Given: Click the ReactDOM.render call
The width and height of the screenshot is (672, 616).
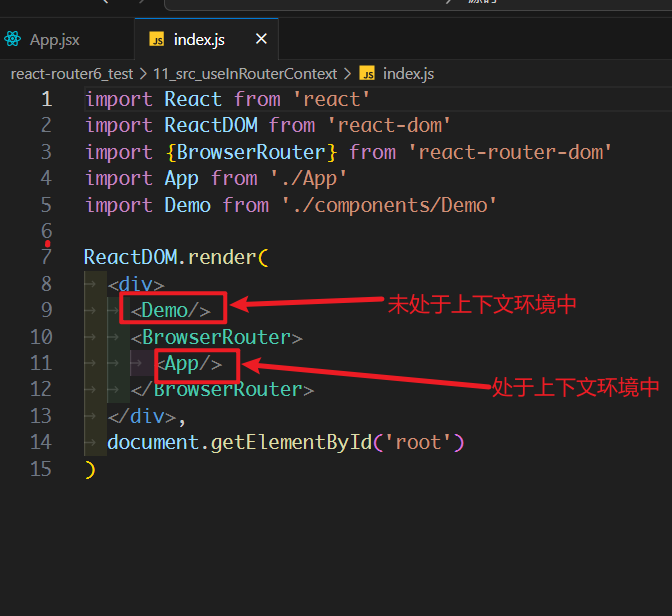Looking at the screenshot, I should coord(170,257).
